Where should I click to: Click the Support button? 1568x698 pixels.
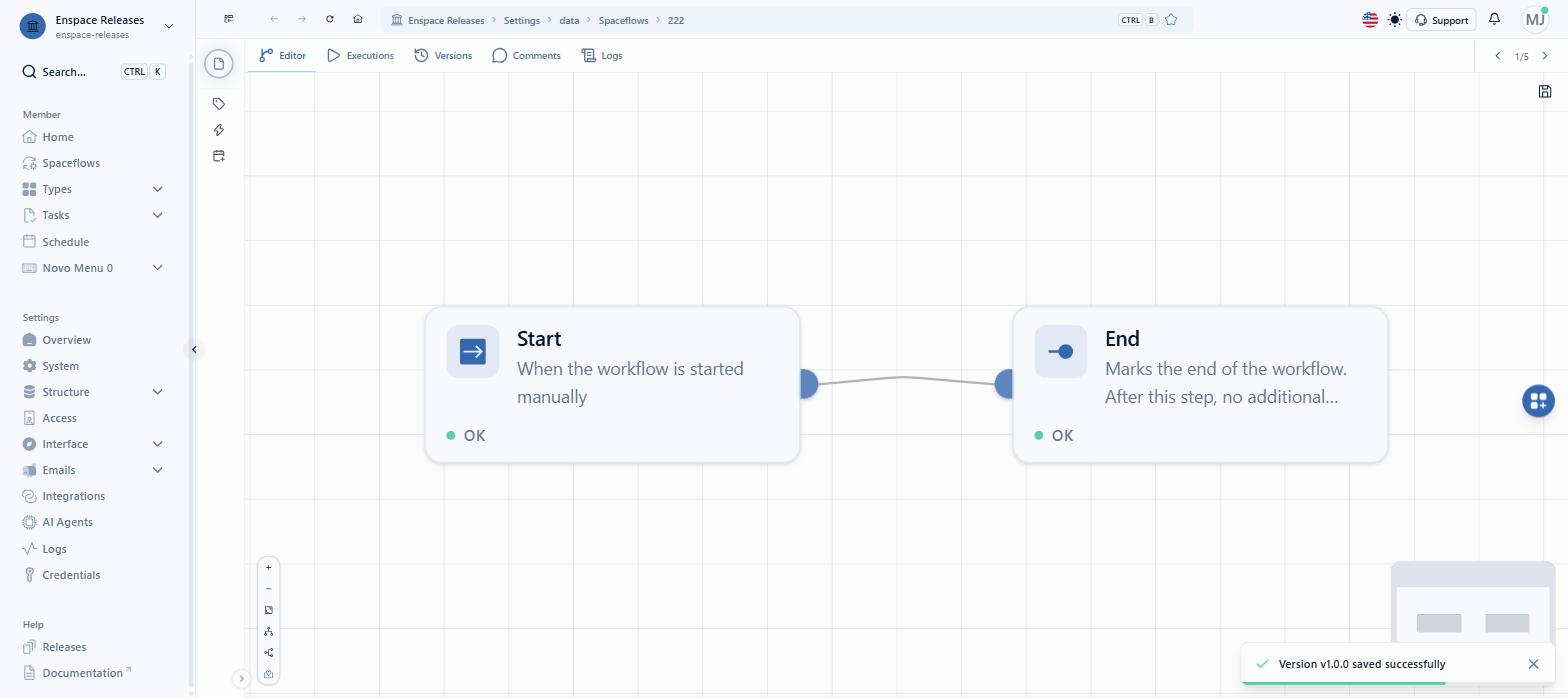[x=1441, y=20]
